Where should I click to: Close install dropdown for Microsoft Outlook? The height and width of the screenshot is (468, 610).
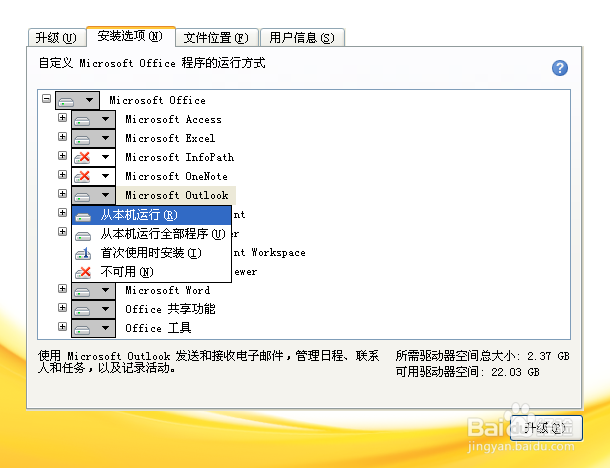coord(93,195)
